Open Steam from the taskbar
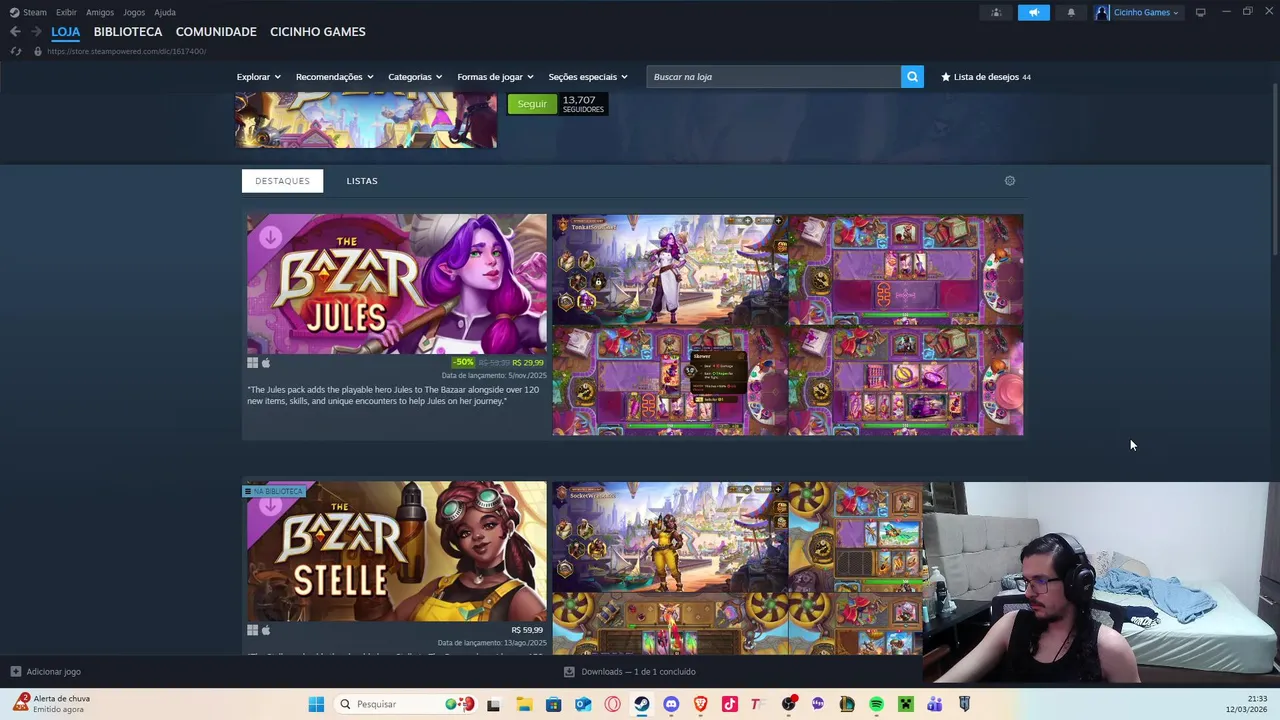The width and height of the screenshot is (1280, 720). tap(641, 704)
